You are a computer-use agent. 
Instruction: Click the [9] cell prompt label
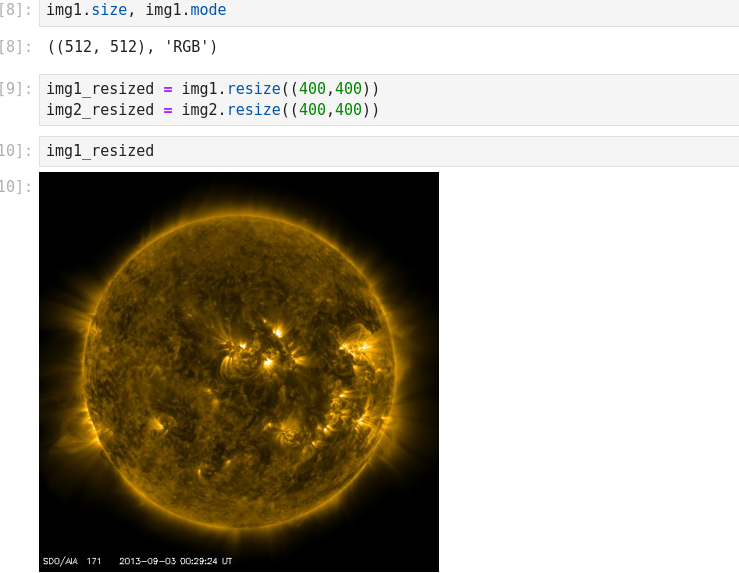click(16, 87)
